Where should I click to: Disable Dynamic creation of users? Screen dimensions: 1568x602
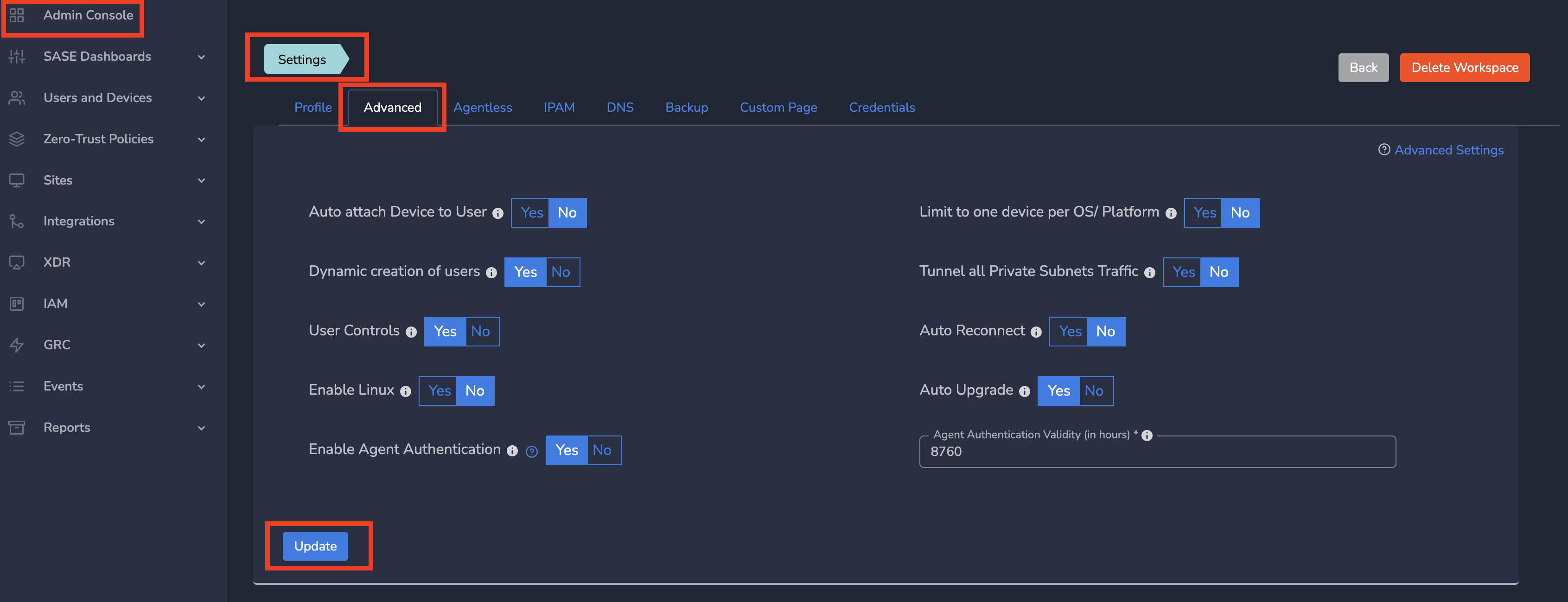[561, 272]
